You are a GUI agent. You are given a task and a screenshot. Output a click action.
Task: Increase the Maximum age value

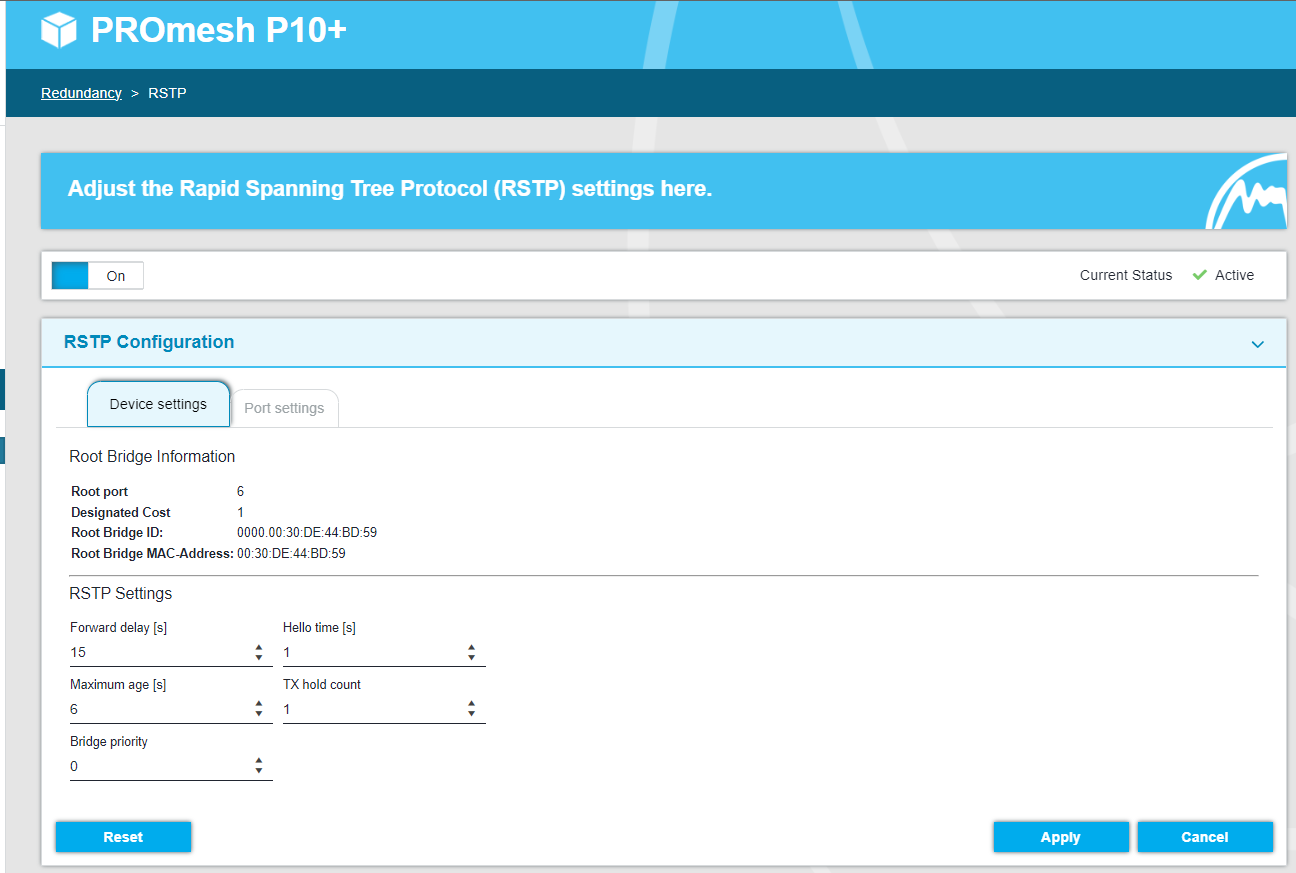259,704
